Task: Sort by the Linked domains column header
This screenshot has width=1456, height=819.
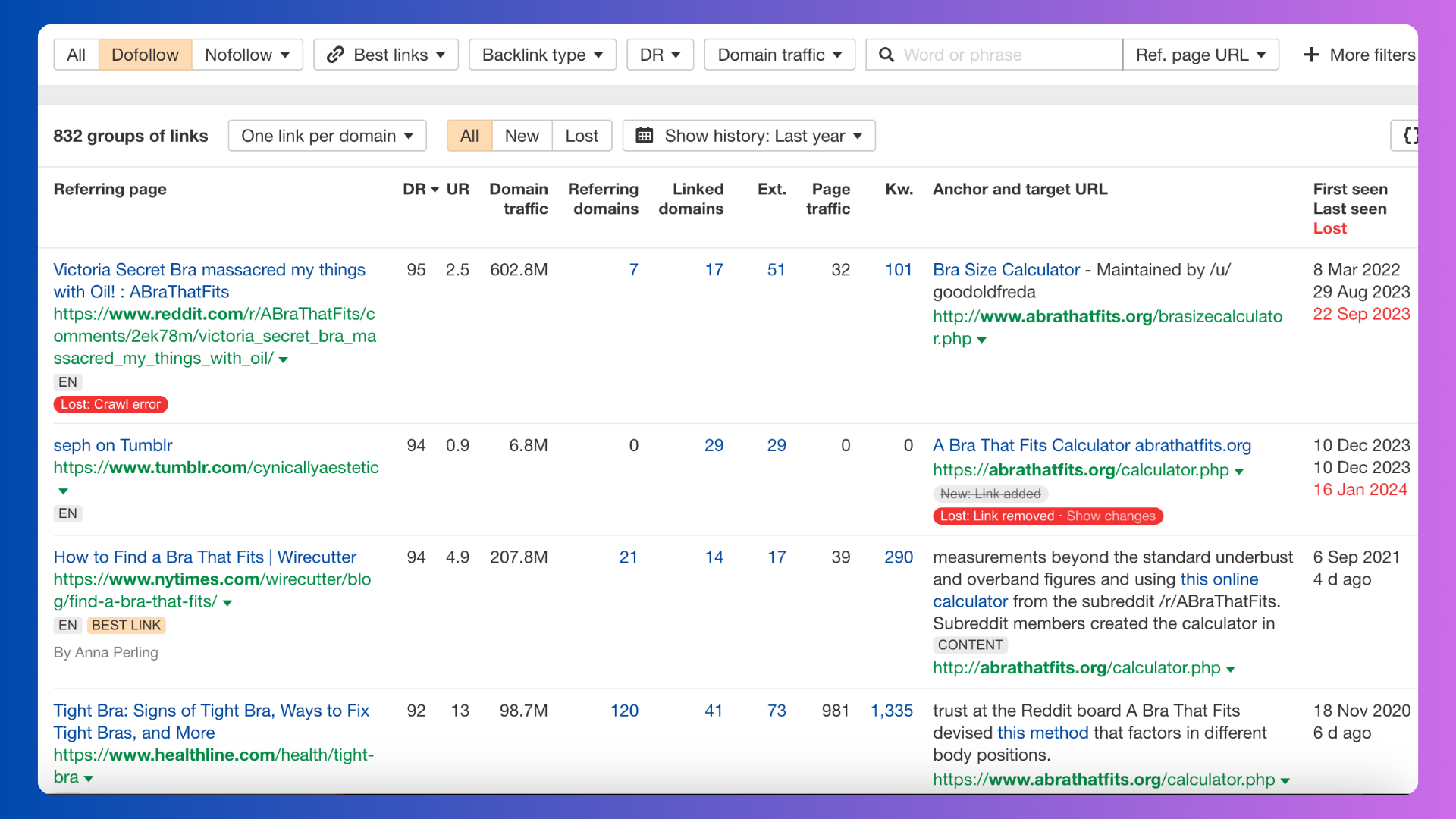Action: [x=691, y=199]
